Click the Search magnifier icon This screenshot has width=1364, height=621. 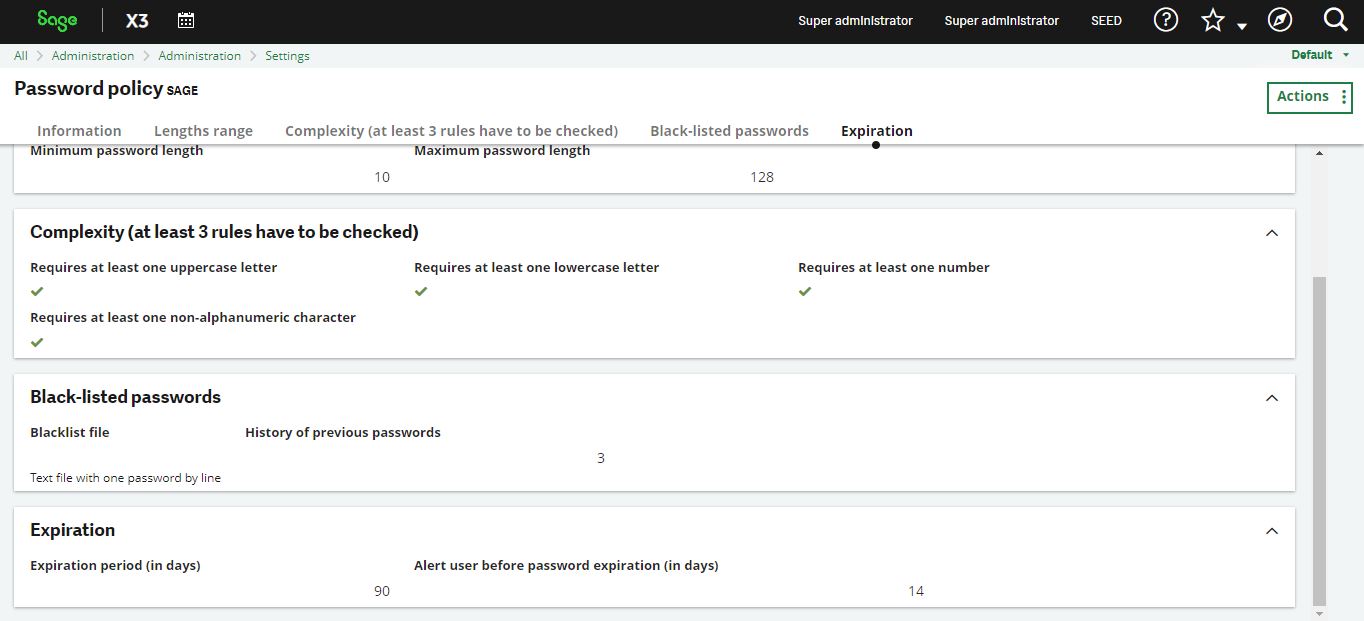1335,20
